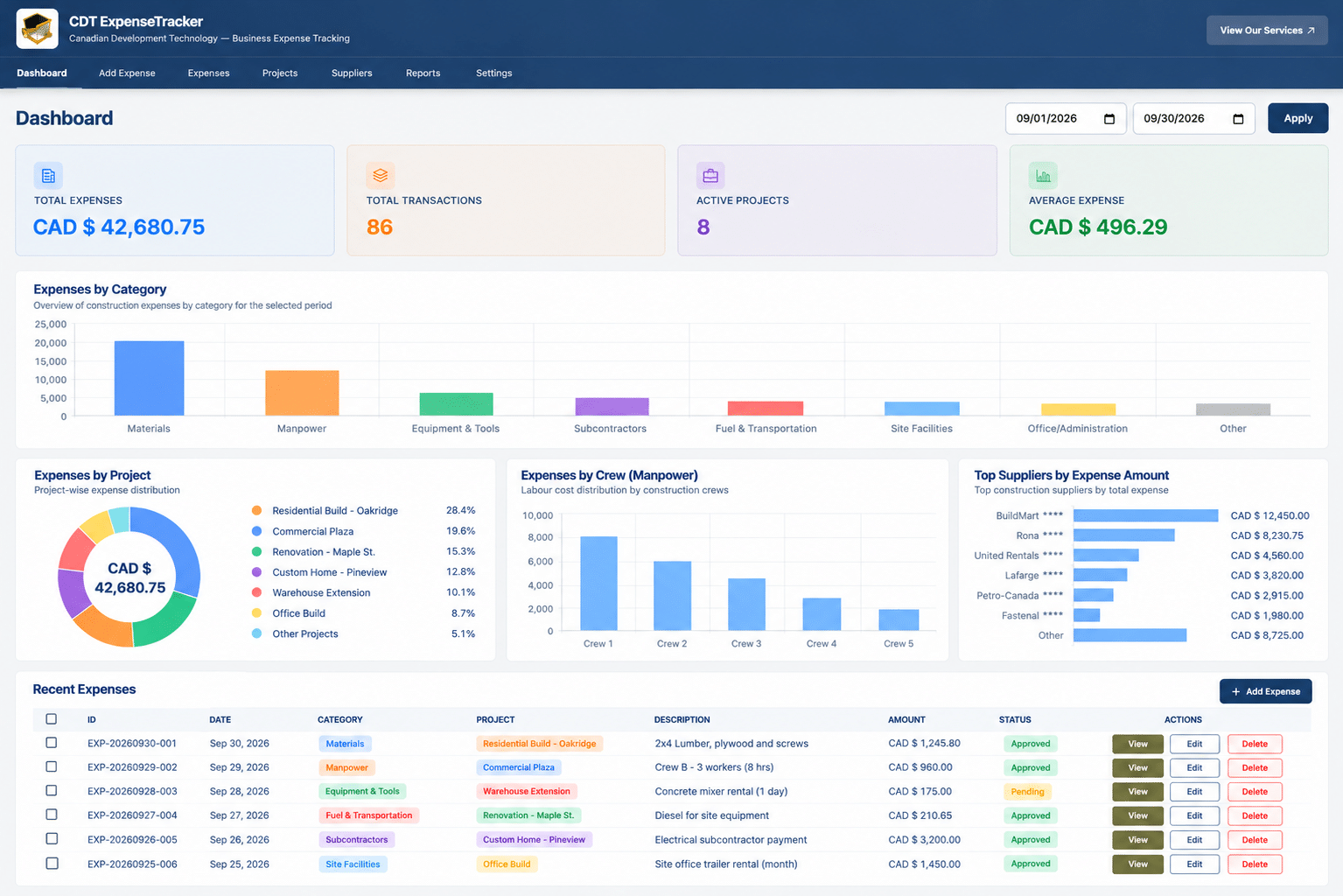
Task: Click the Add Expense button above the table
Action: pyautogui.click(x=1265, y=691)
